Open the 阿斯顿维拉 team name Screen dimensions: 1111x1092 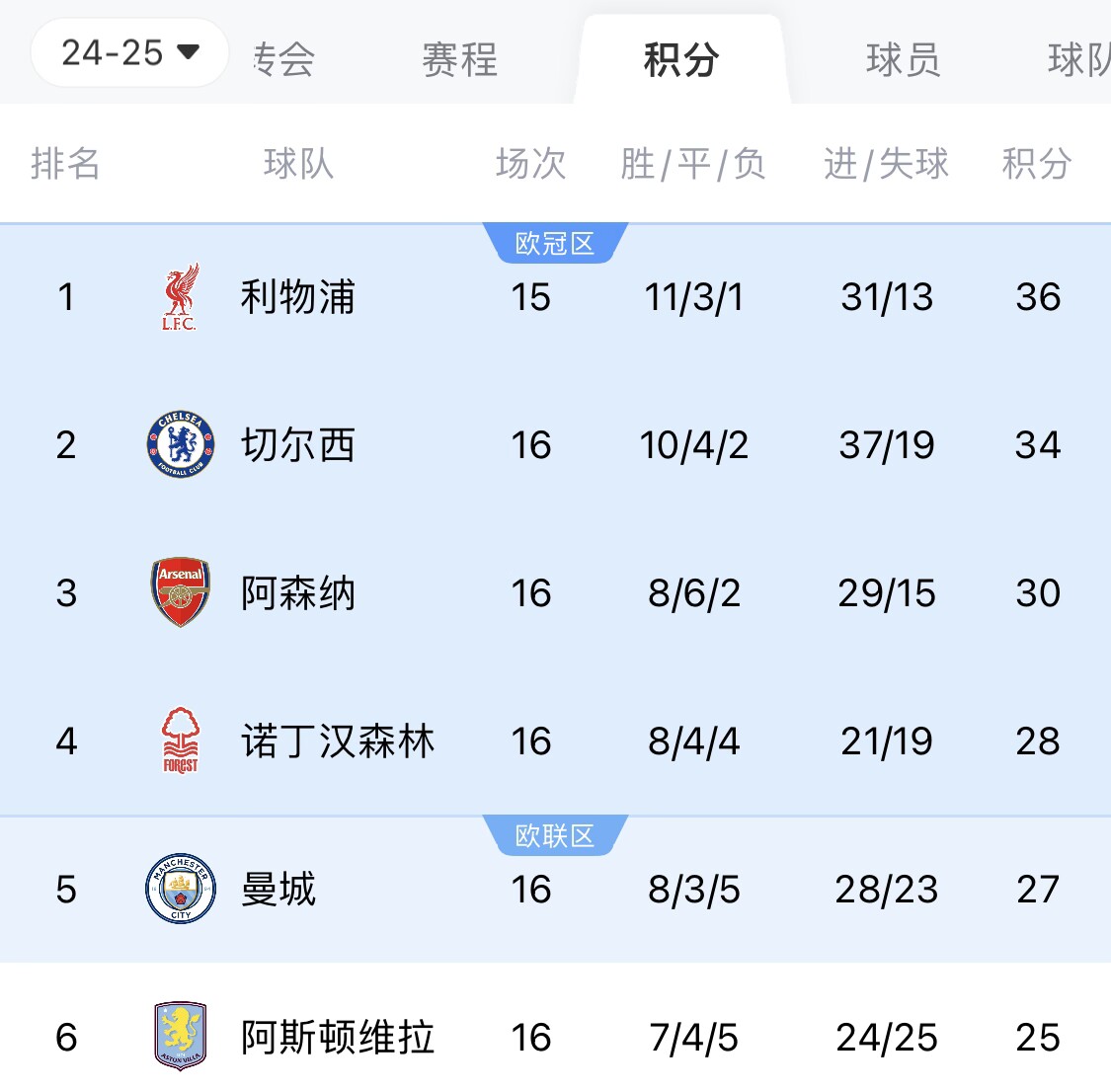click(337, 1037)
